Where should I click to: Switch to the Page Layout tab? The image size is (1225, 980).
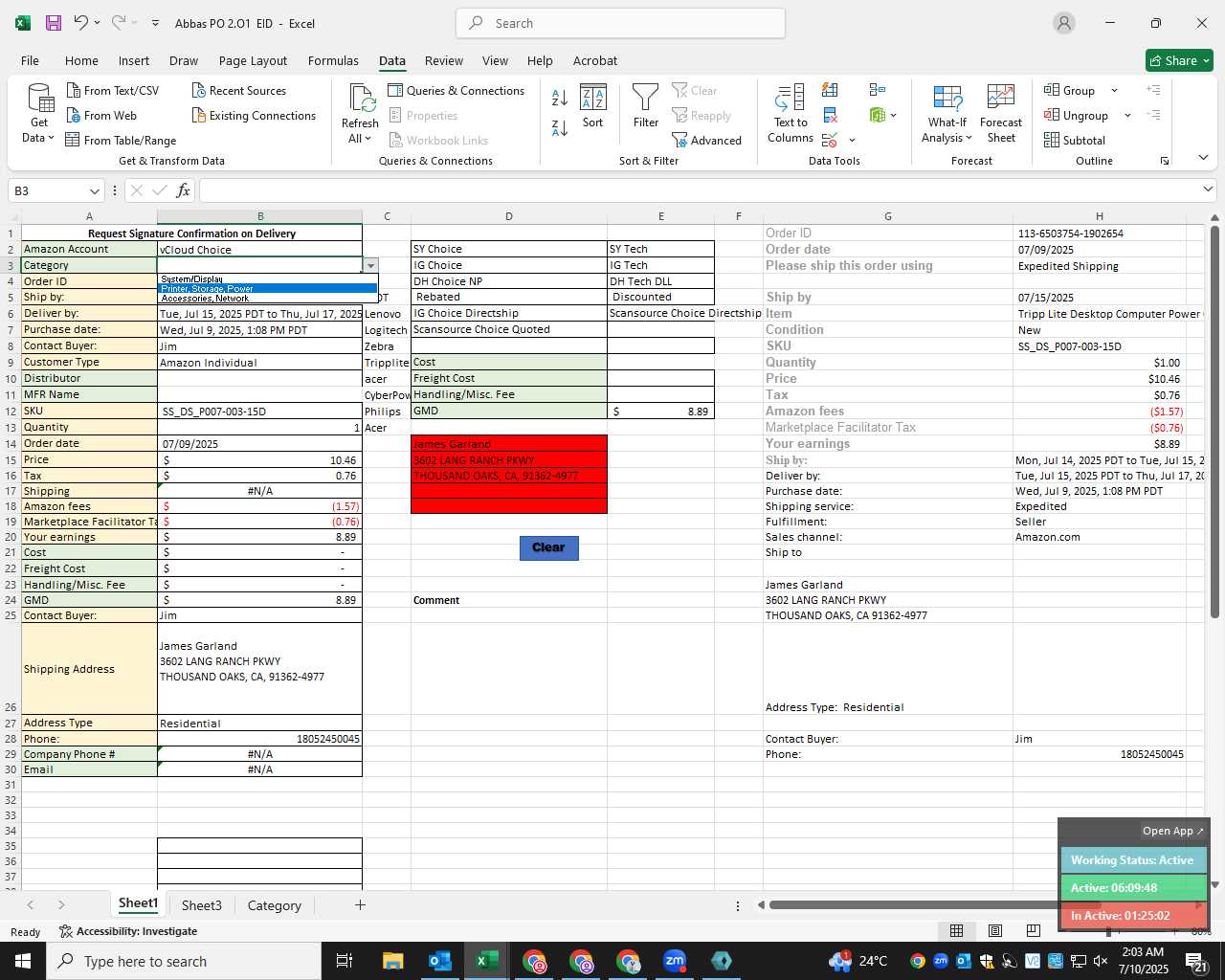tap(253, 60)
